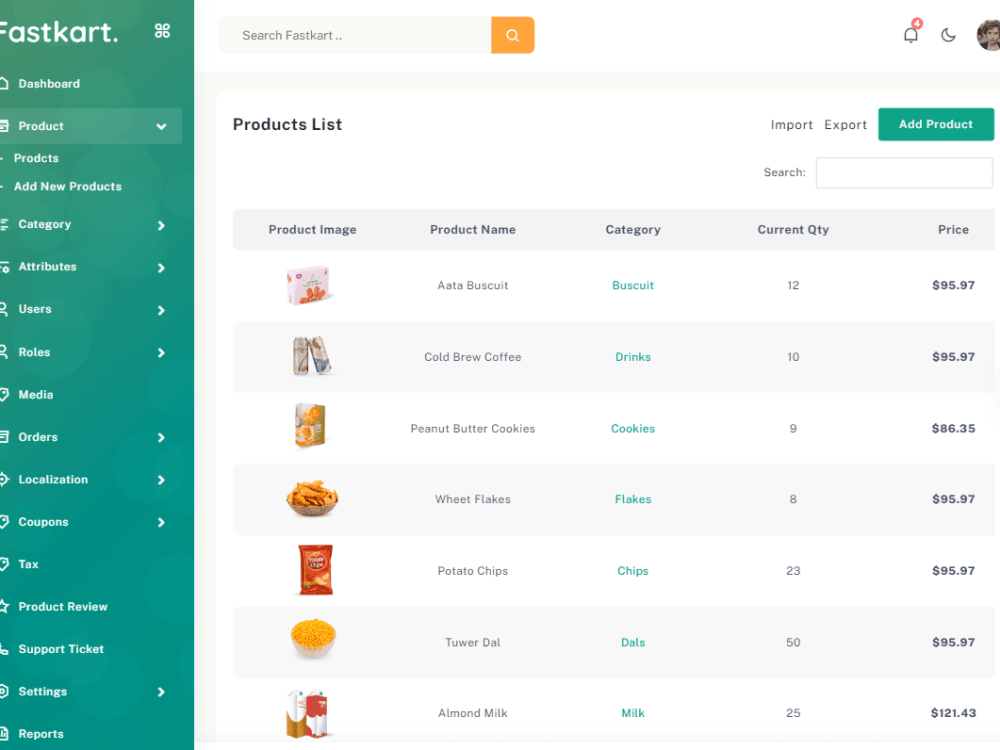Click the Support Ticket phone icon

tap(4, 649)
